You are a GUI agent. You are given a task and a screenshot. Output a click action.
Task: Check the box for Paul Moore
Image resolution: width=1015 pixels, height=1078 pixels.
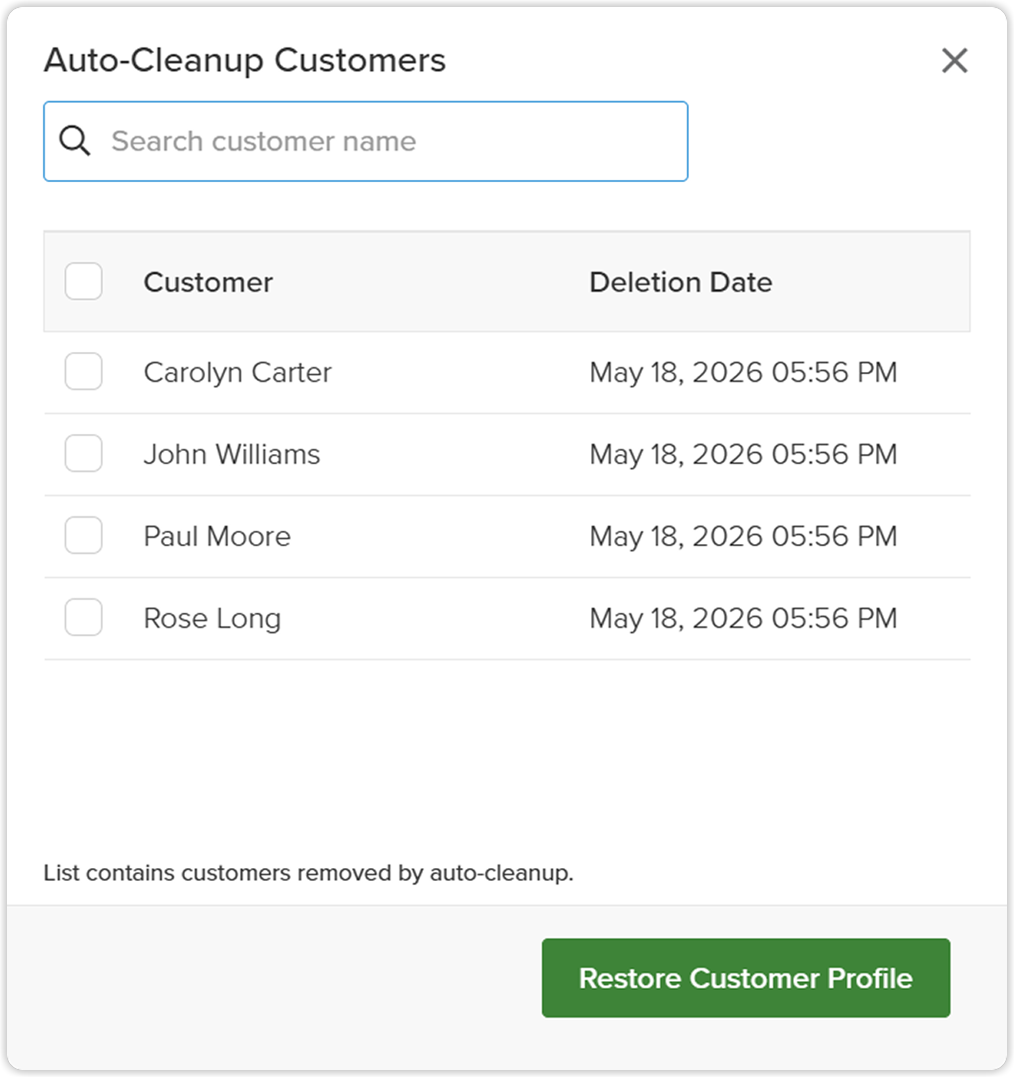(83, 535)
